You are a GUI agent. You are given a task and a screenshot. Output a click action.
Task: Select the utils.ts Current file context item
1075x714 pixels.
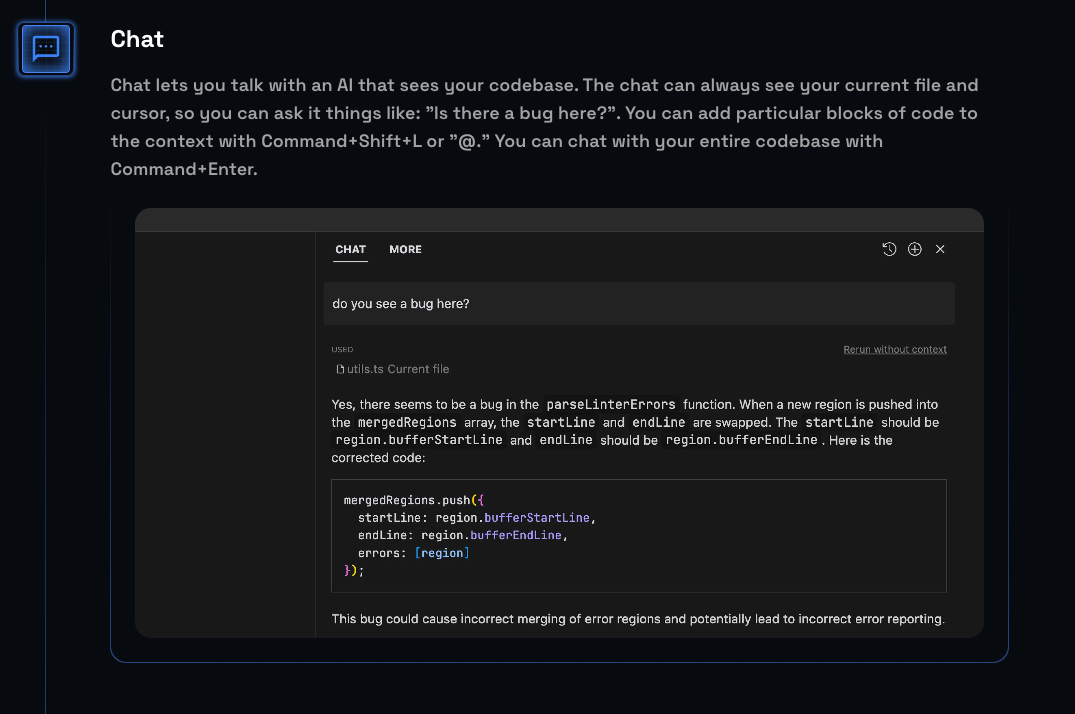pyautogui.click(x=397, y=369)
